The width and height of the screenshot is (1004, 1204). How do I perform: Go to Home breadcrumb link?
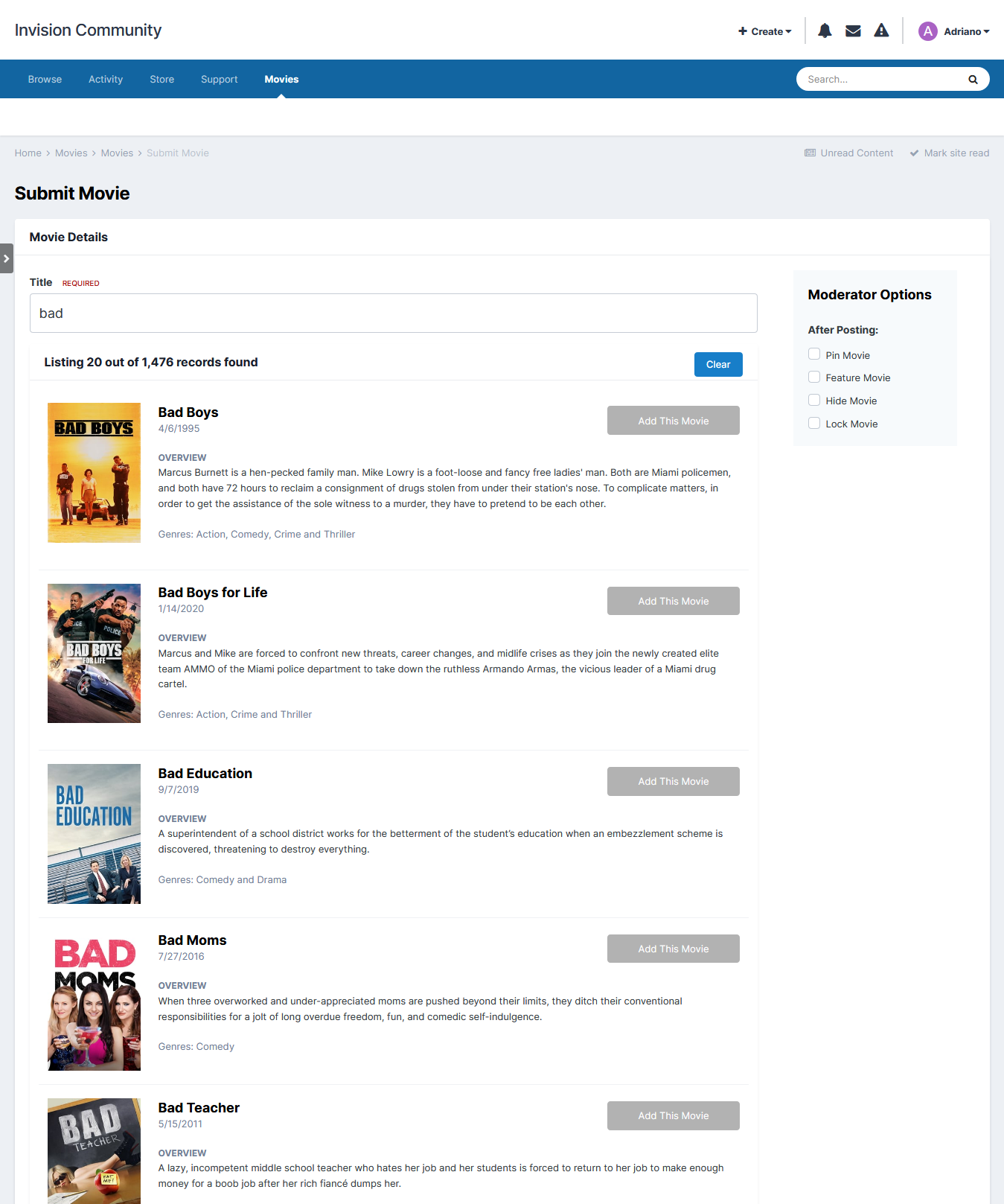[x=28, y=153]
